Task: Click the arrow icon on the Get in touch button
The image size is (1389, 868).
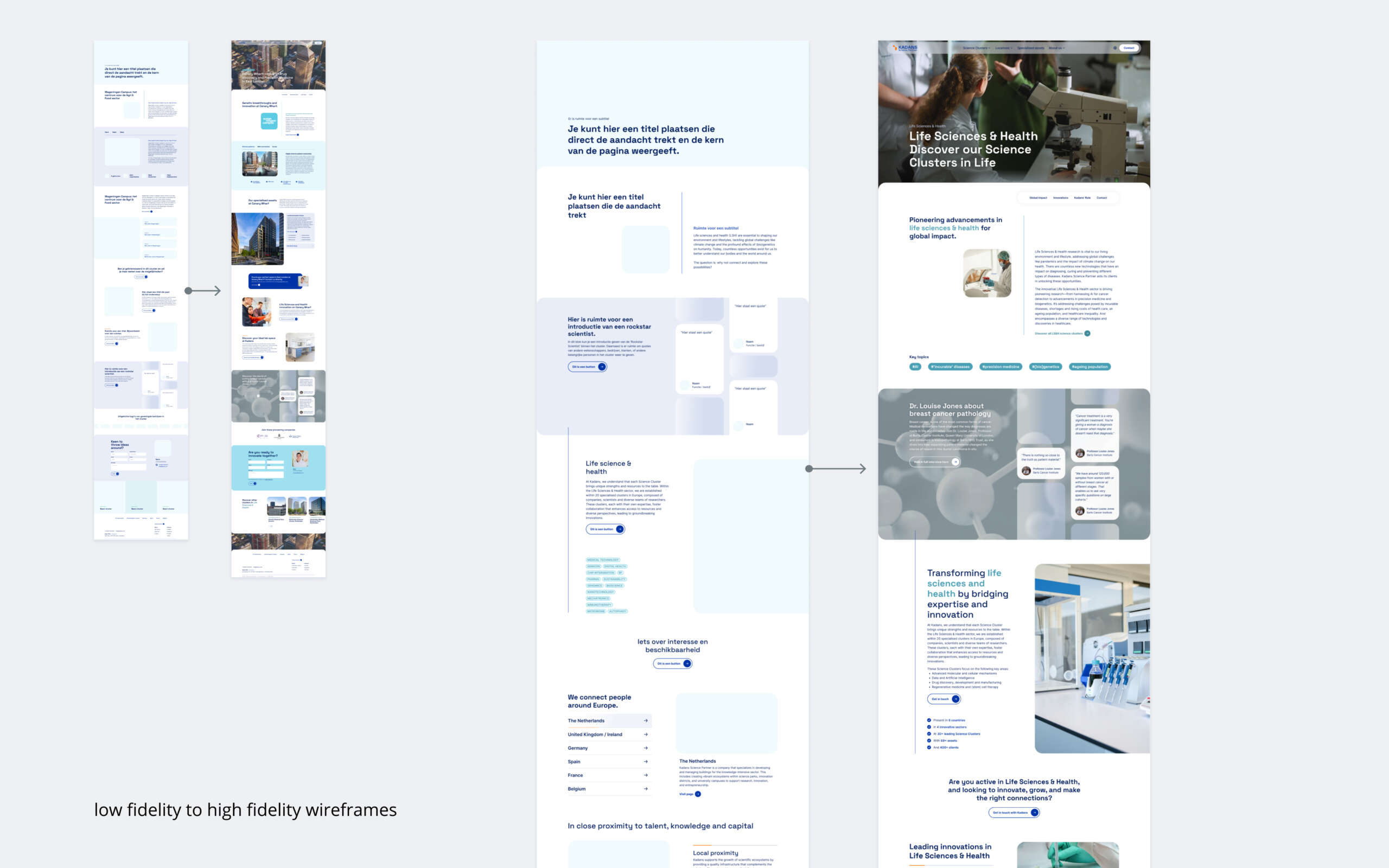Action: tap(955, 699)
